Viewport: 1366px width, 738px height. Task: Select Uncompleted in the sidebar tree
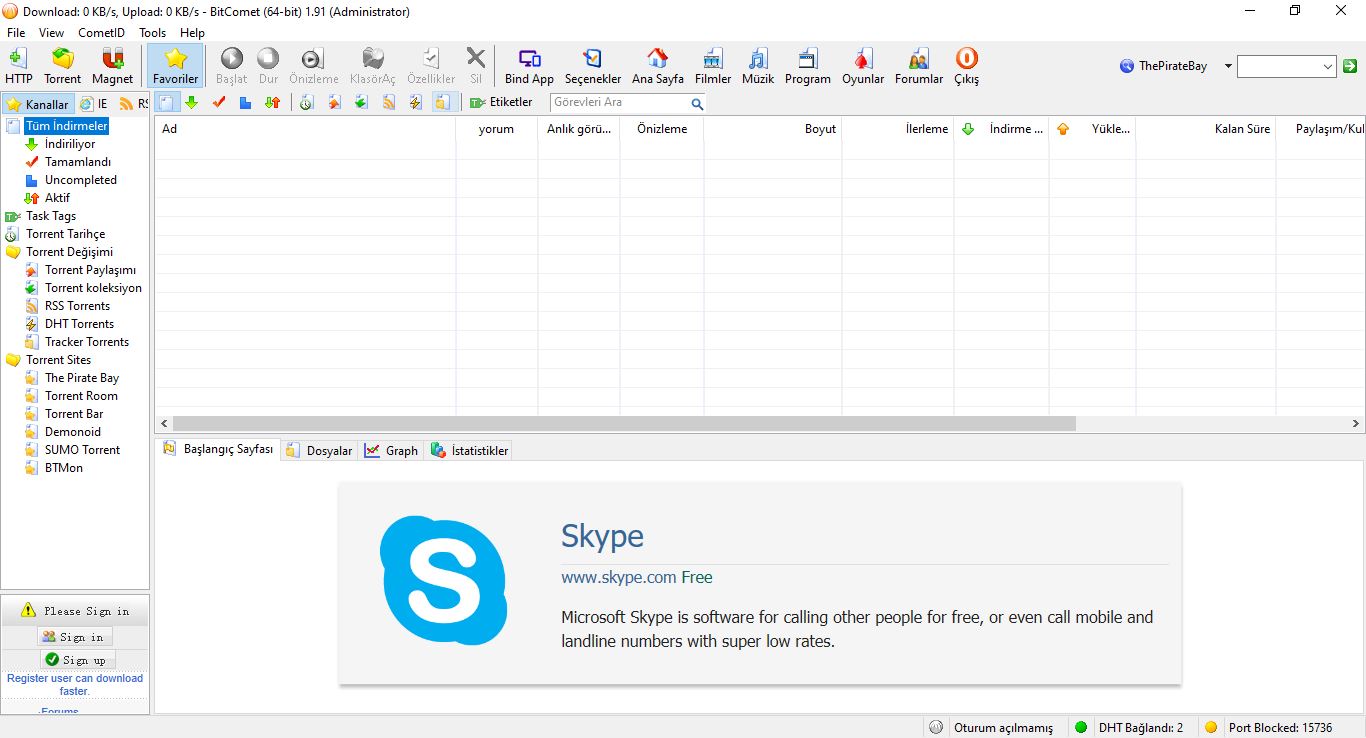(x=81, y=180)
